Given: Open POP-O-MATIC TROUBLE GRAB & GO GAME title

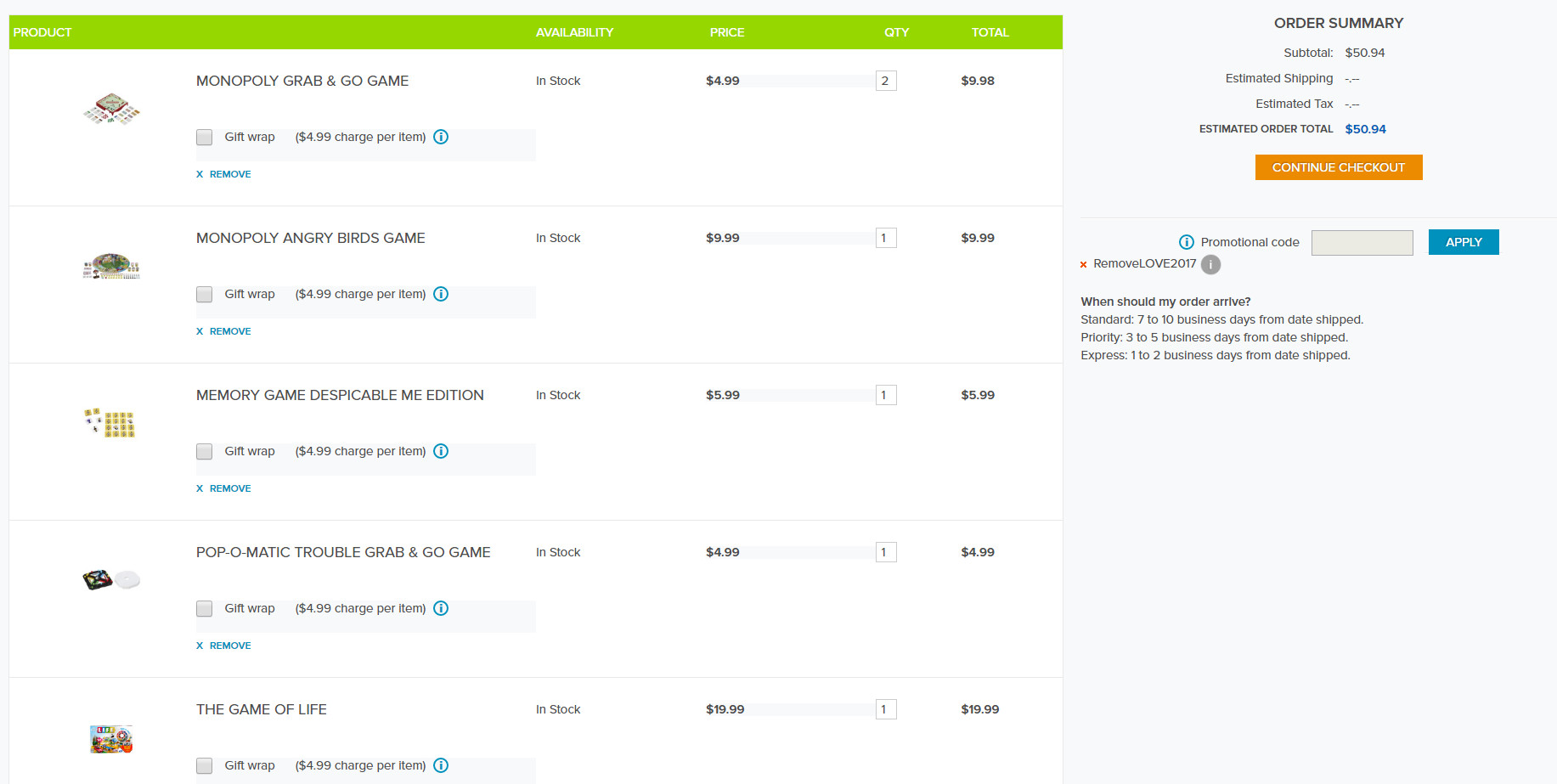Looking at the screenshot, I should 343,552.
